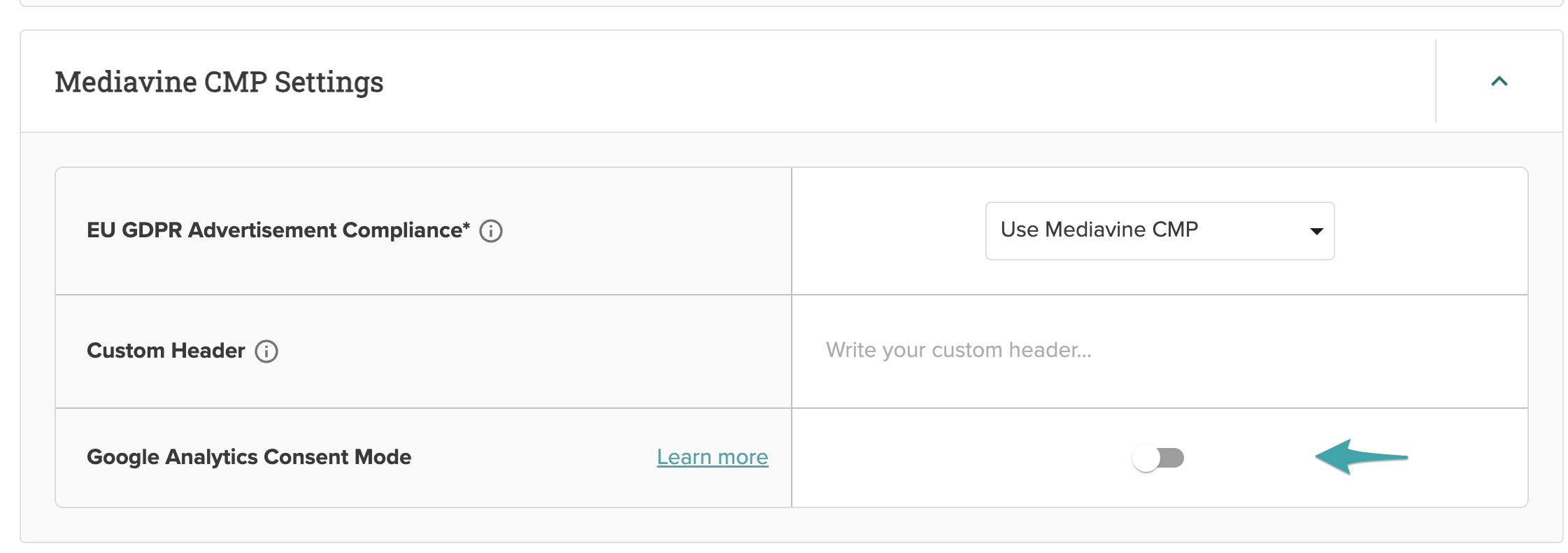Click the "Write your custom header..." placeholder

tap(959, 350)
